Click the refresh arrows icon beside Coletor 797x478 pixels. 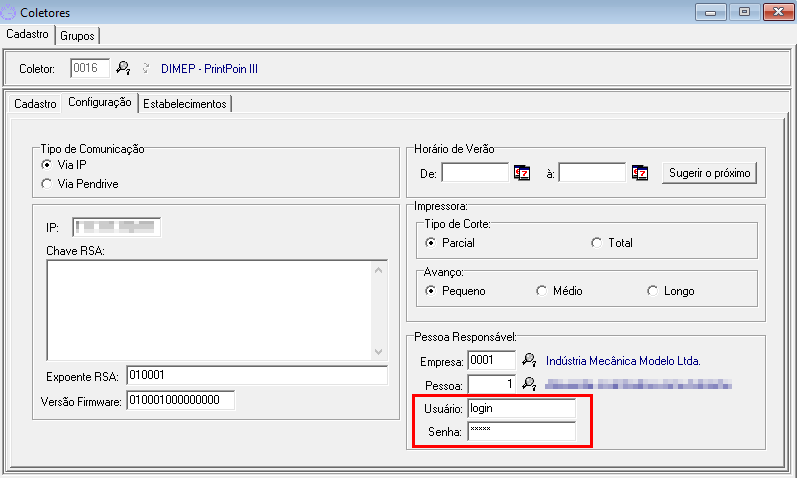click(146, 69)
